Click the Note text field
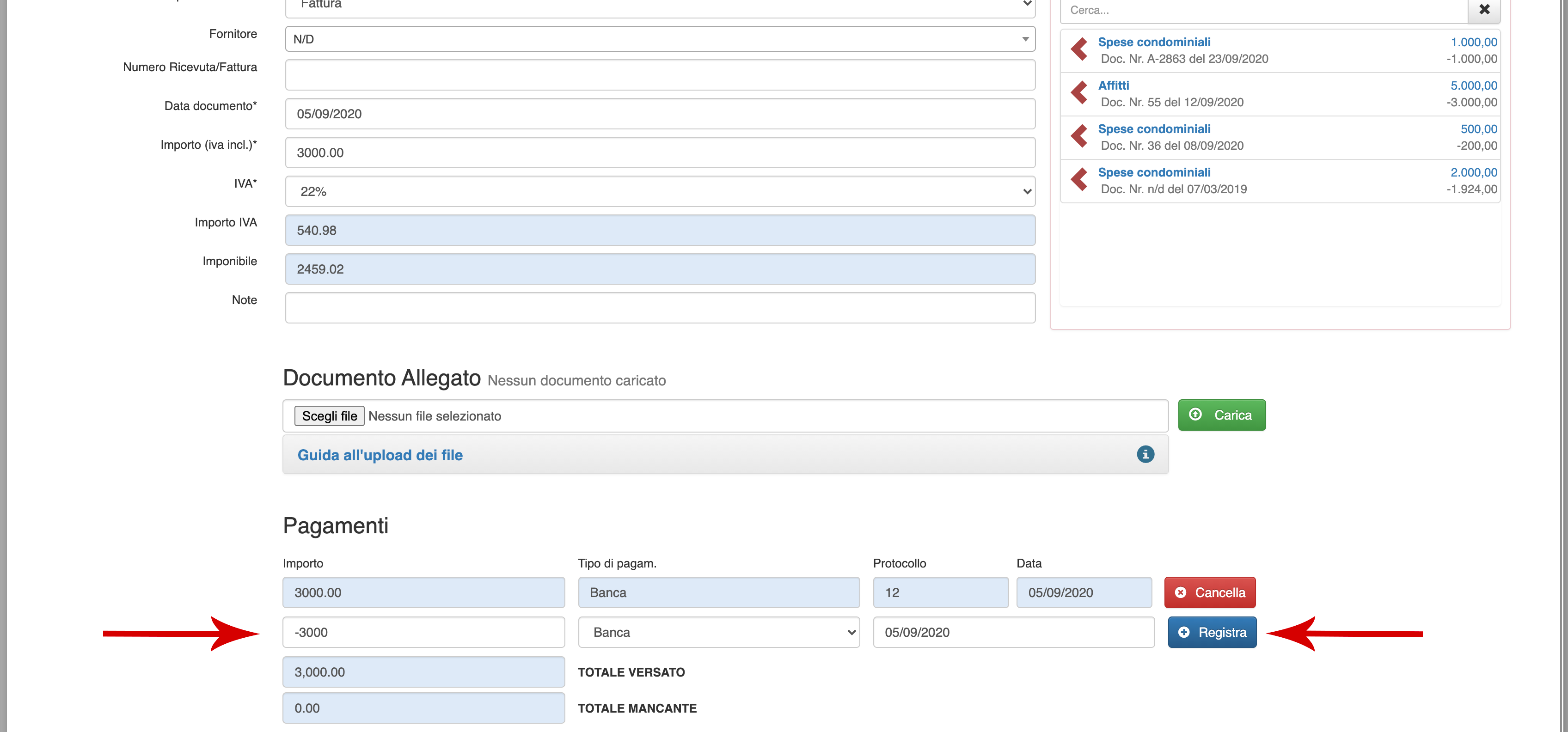Screen dimensions: 1568x732 tap(660, 308)
